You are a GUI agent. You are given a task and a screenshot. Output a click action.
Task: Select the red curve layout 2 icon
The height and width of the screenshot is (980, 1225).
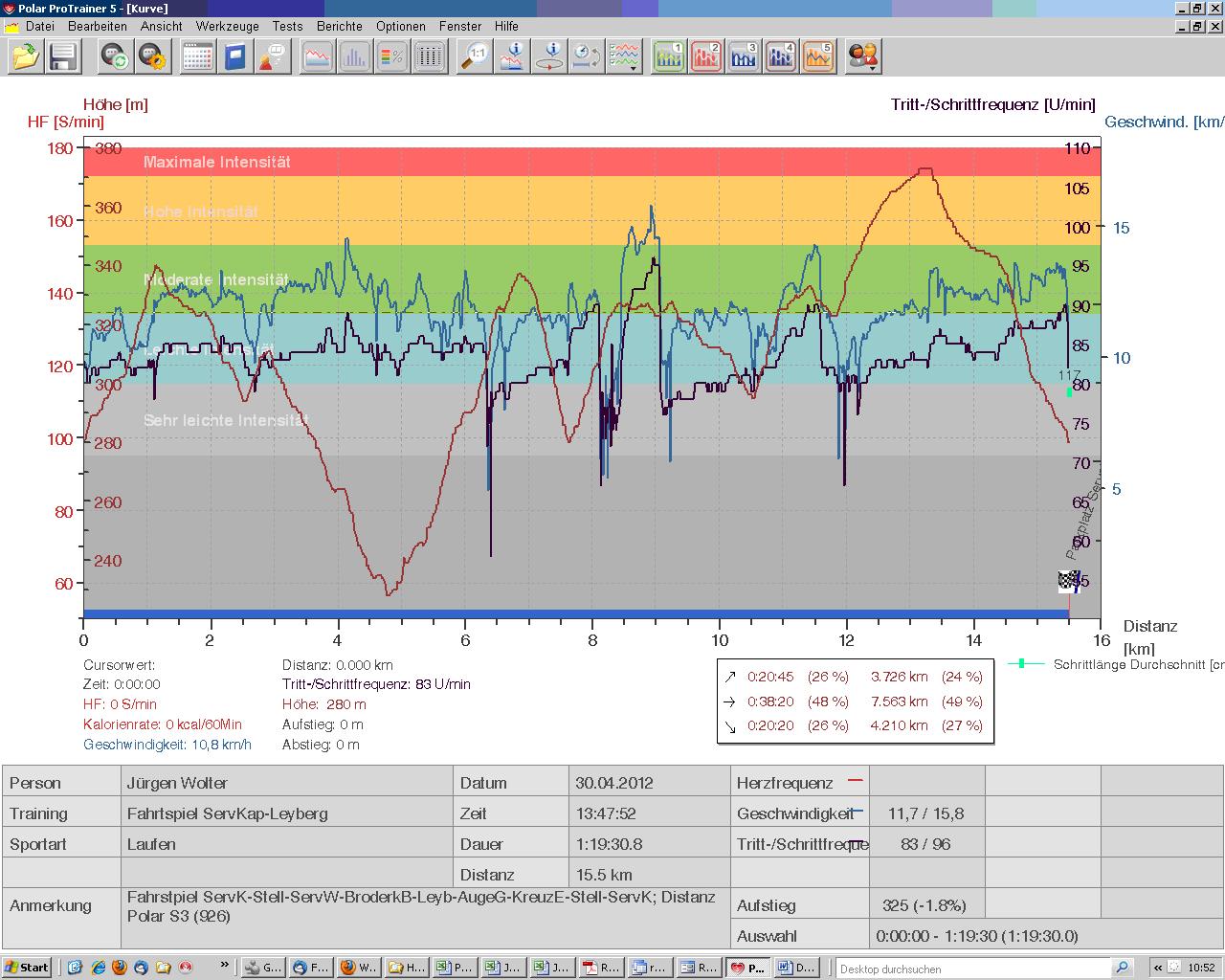(706, 56)
